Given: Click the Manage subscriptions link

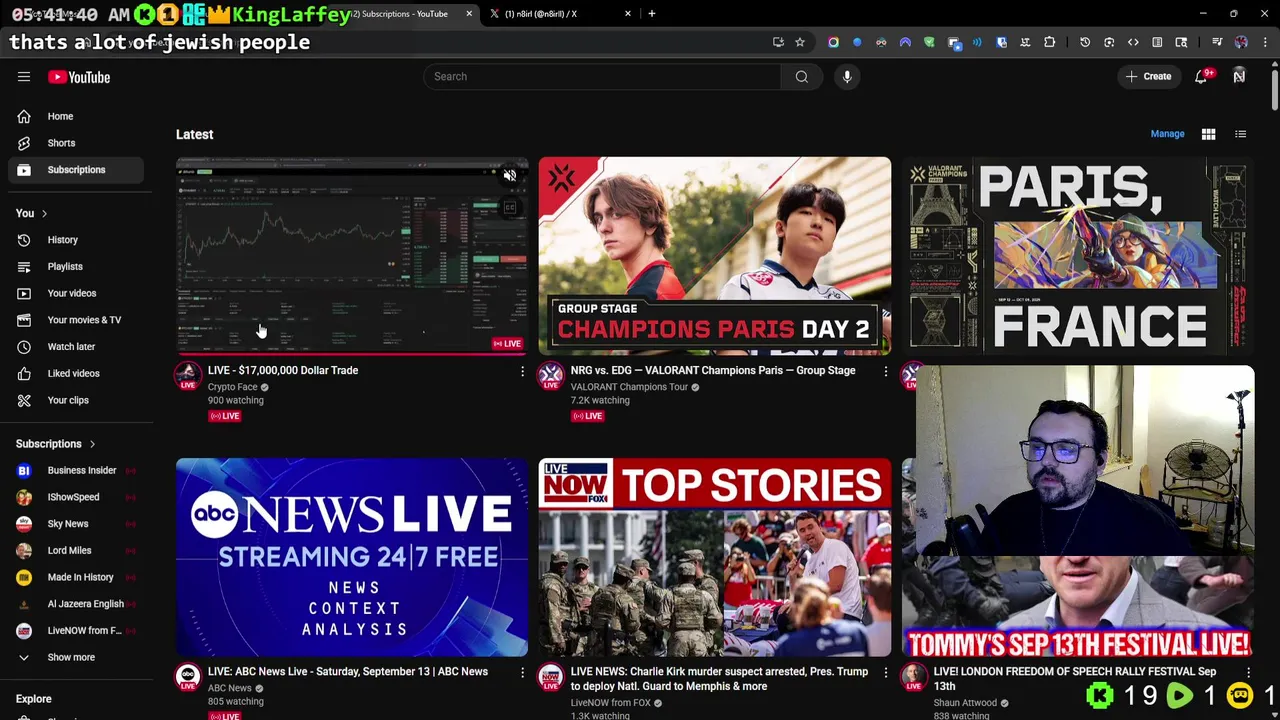Looking at the screenshot, I should pyautogui.click(x=1167, y=134).
